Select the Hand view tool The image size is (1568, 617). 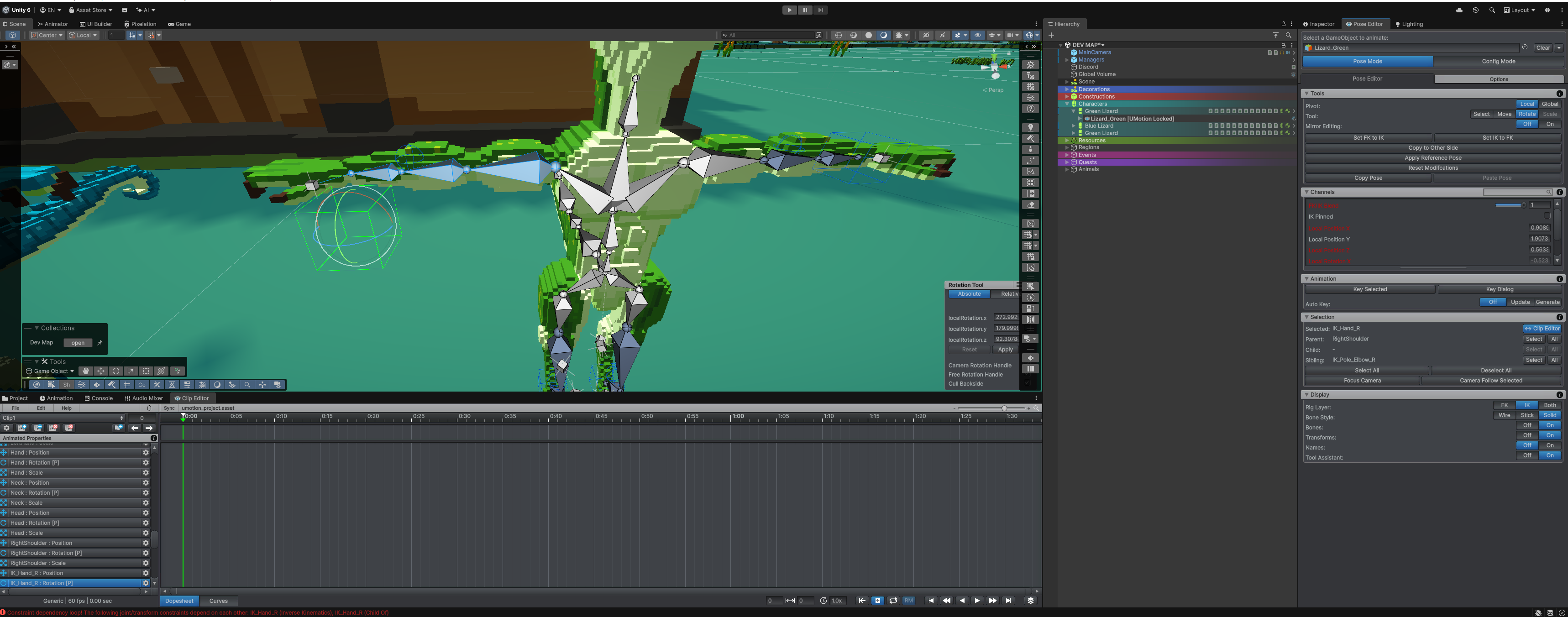pos(86,371)
